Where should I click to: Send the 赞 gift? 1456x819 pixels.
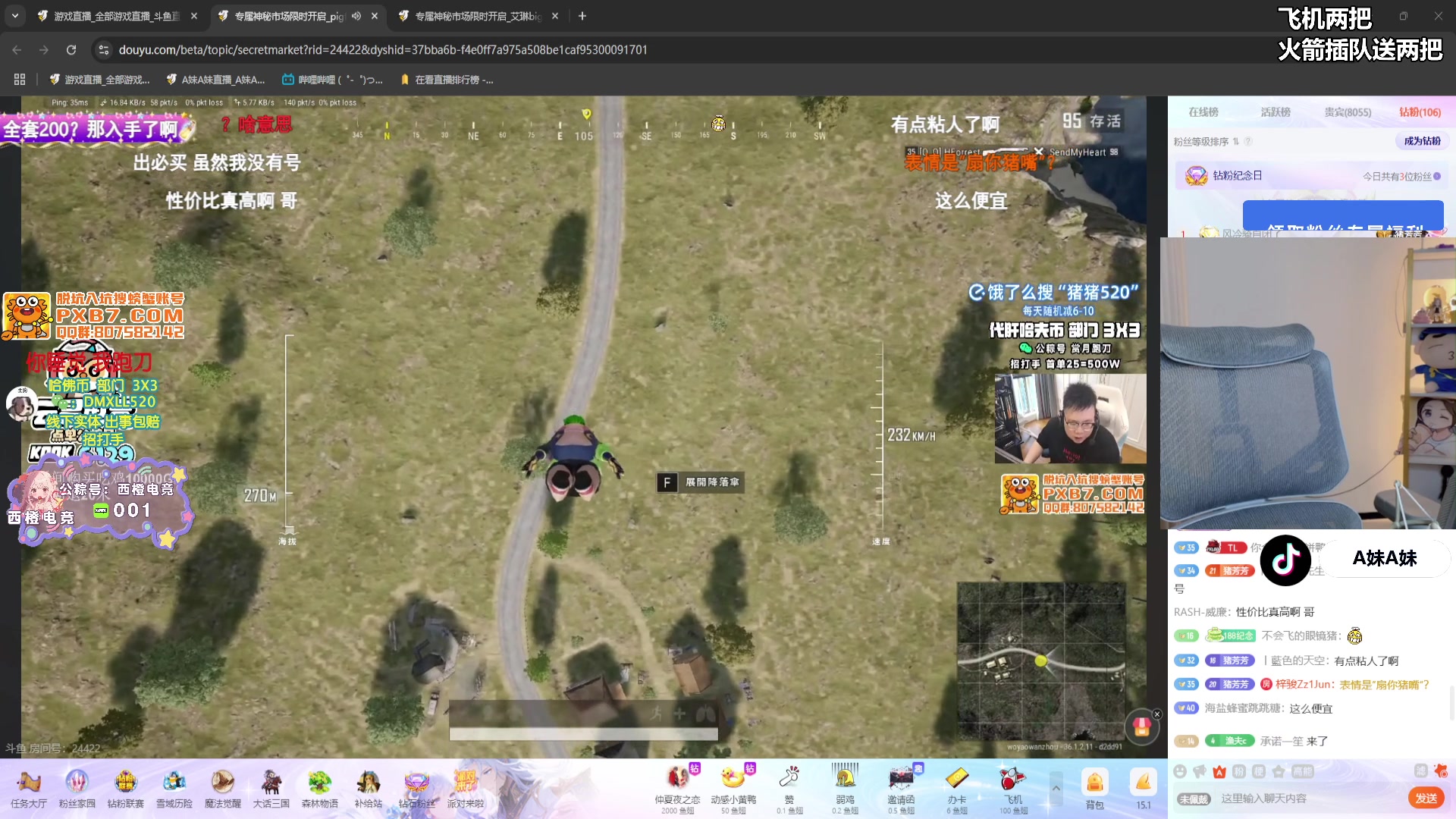click(x=789, y=789)
